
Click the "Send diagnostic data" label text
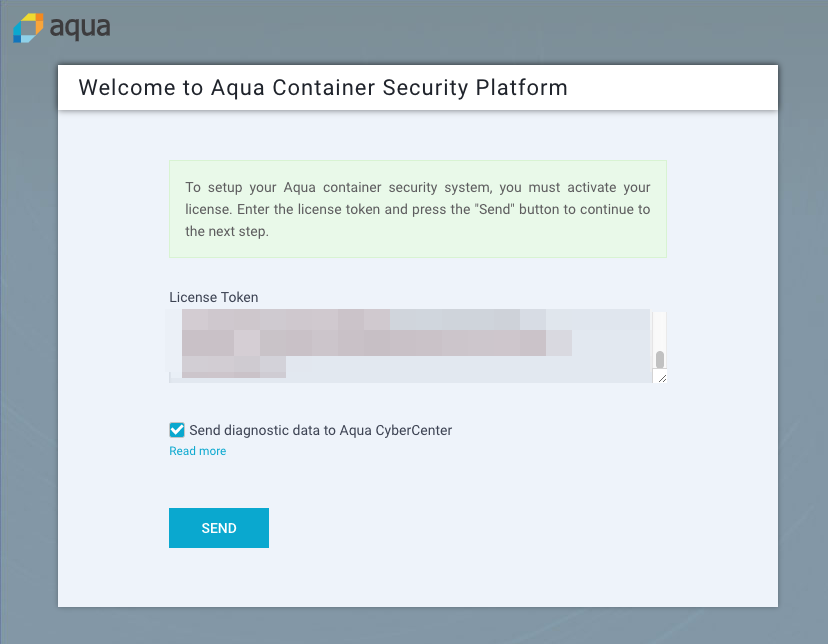(x=320, y=430)
